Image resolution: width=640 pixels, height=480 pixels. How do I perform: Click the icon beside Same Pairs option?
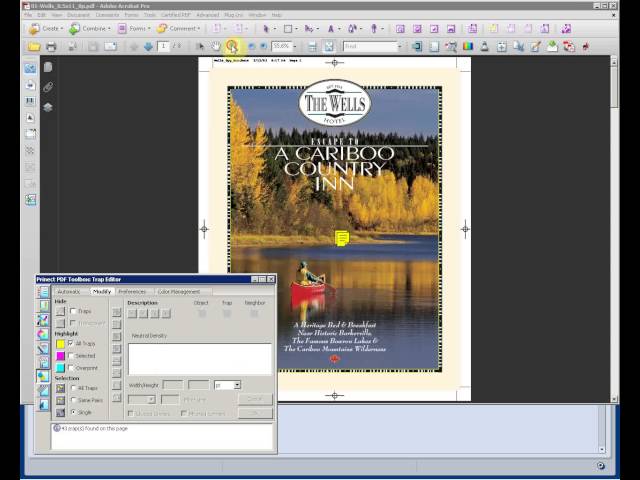click(x=60, y=400)
